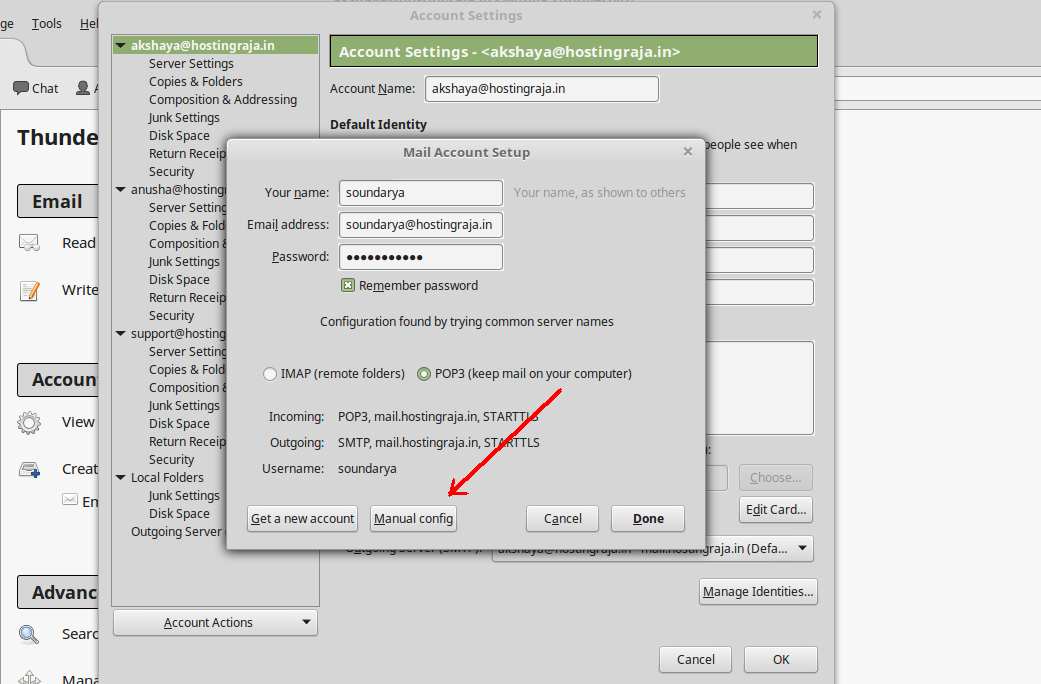Focus the Password field

pos(421,257)
